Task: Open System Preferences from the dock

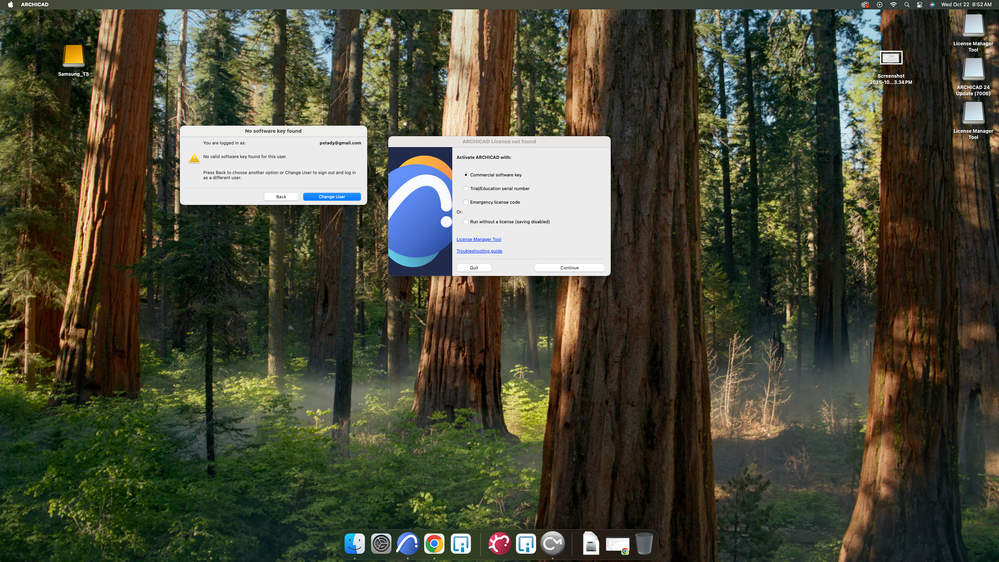Action: (381, 544)
